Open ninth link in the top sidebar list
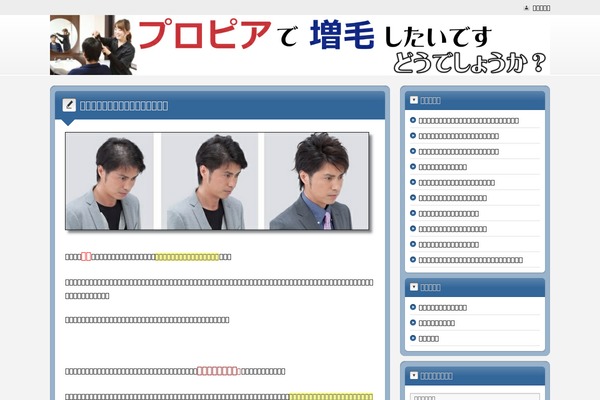 click(448, 245)
